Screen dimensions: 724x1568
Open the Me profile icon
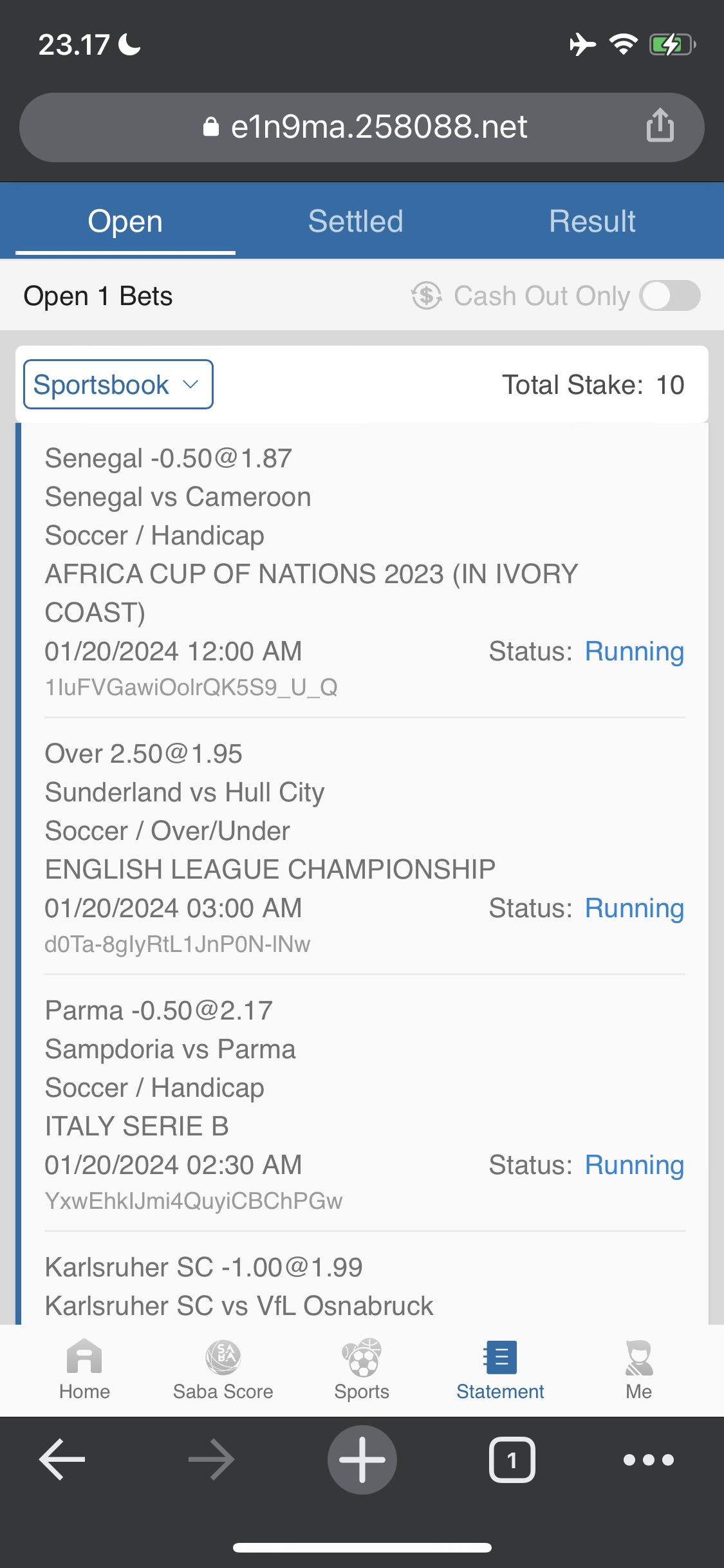tap(638, 1358)
